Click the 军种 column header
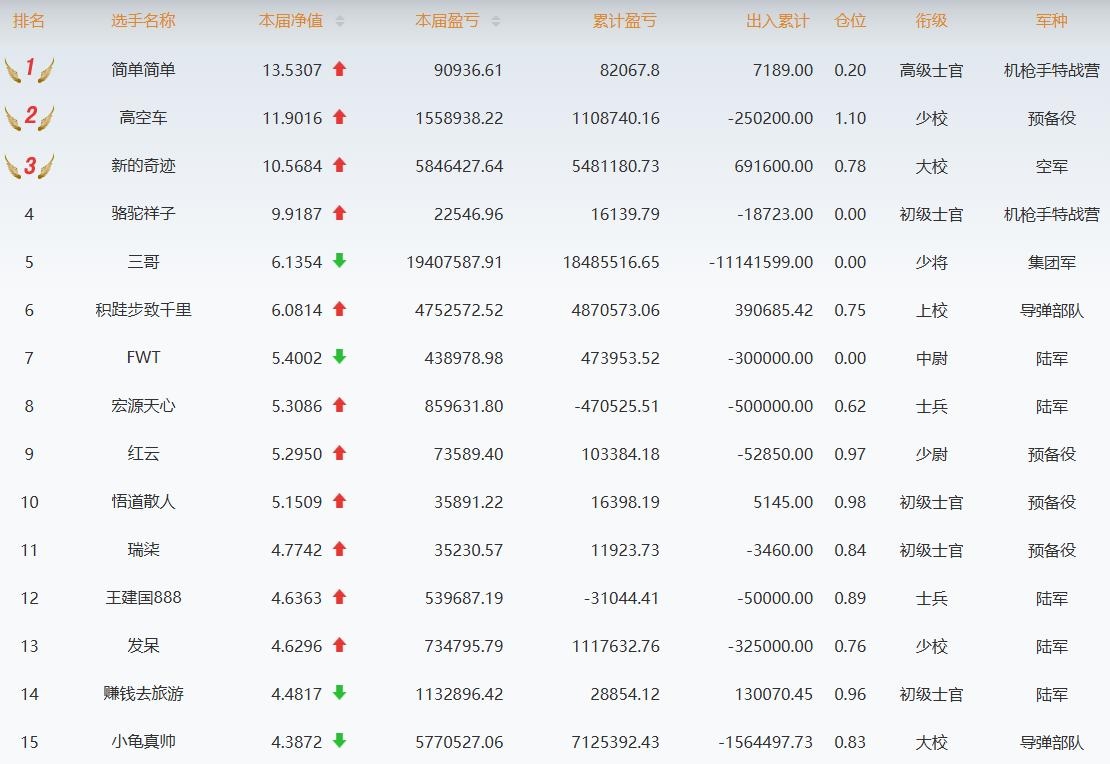 [1051, 21]
